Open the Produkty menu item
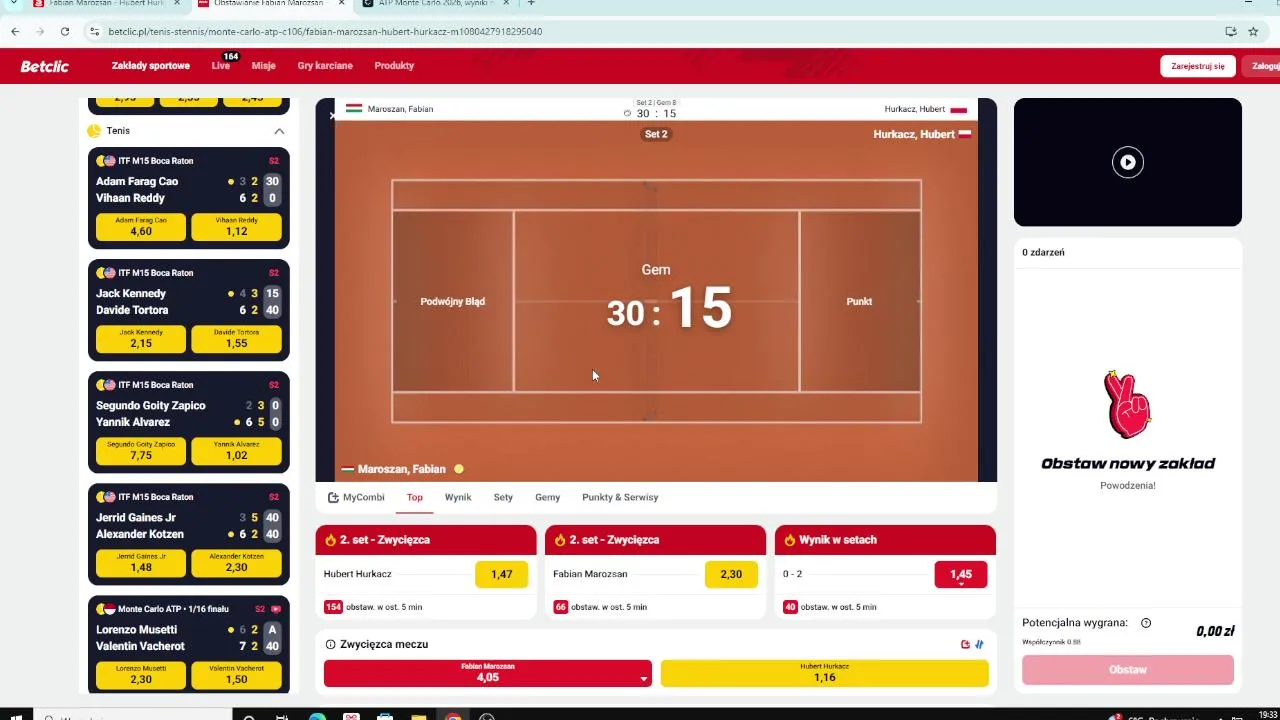This screenshot has width=1280, height=720. [x=394, y=66]
